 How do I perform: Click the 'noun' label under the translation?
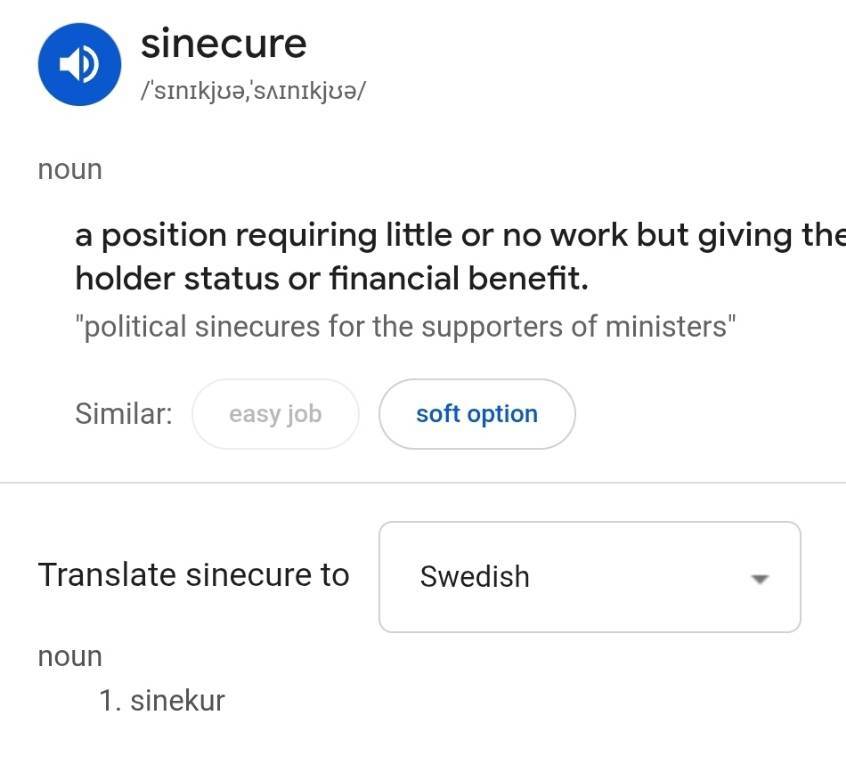[70, 657]
